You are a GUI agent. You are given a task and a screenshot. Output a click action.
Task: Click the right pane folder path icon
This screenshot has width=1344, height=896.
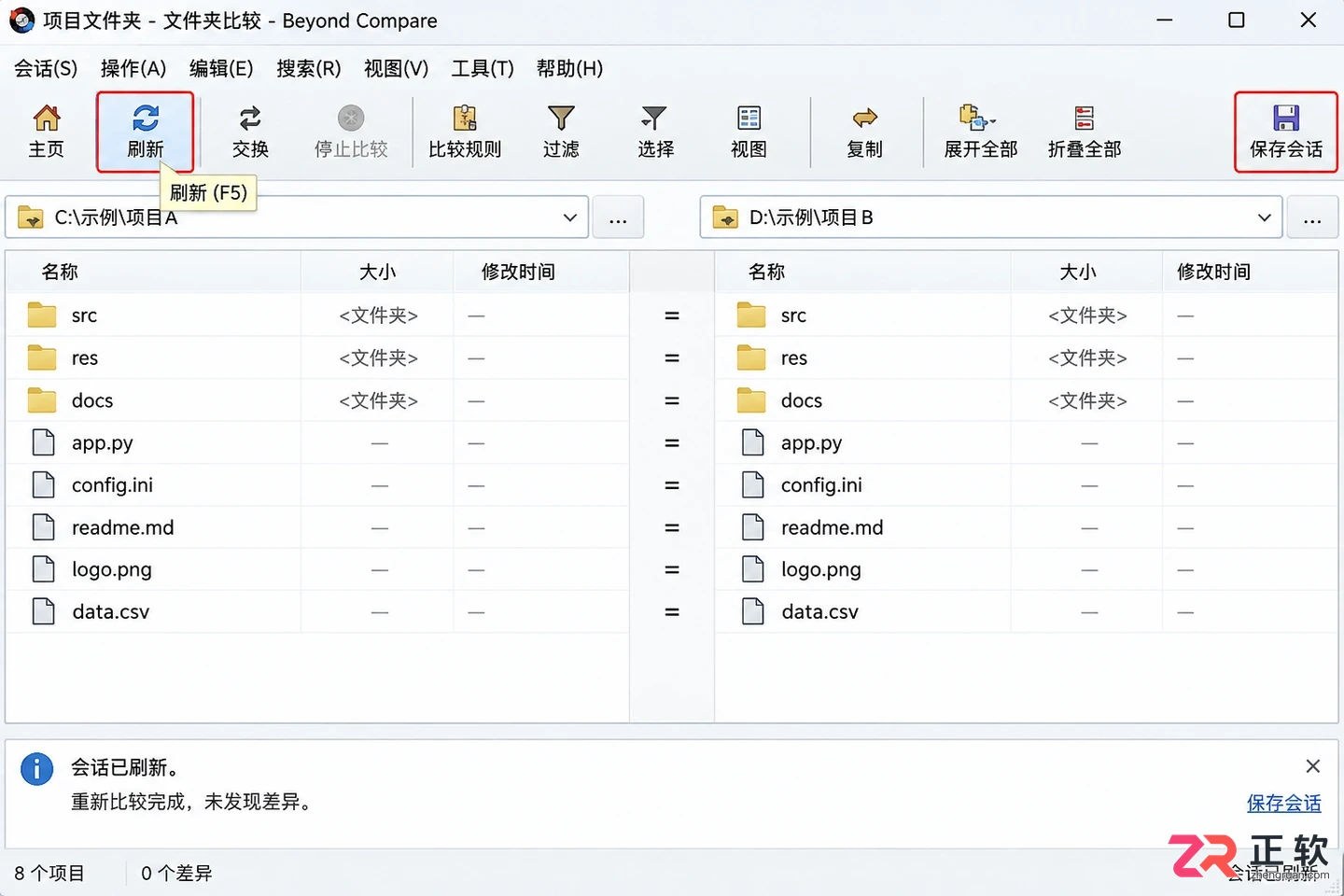(x=725, y=217)
